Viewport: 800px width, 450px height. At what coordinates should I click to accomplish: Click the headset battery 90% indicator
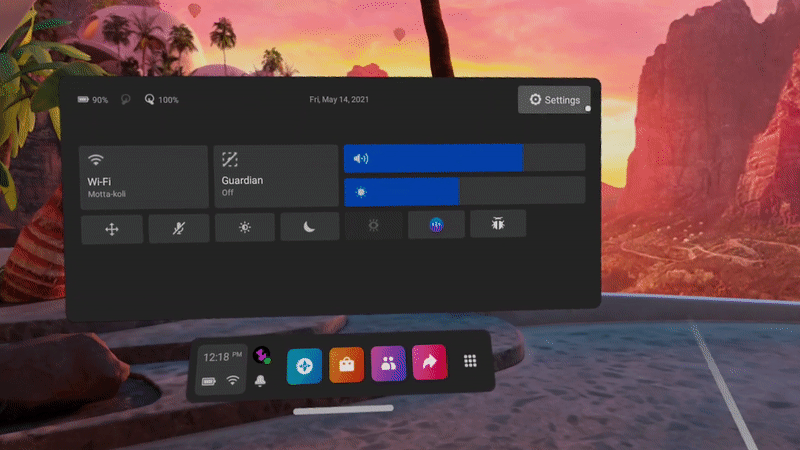[93, 100]
